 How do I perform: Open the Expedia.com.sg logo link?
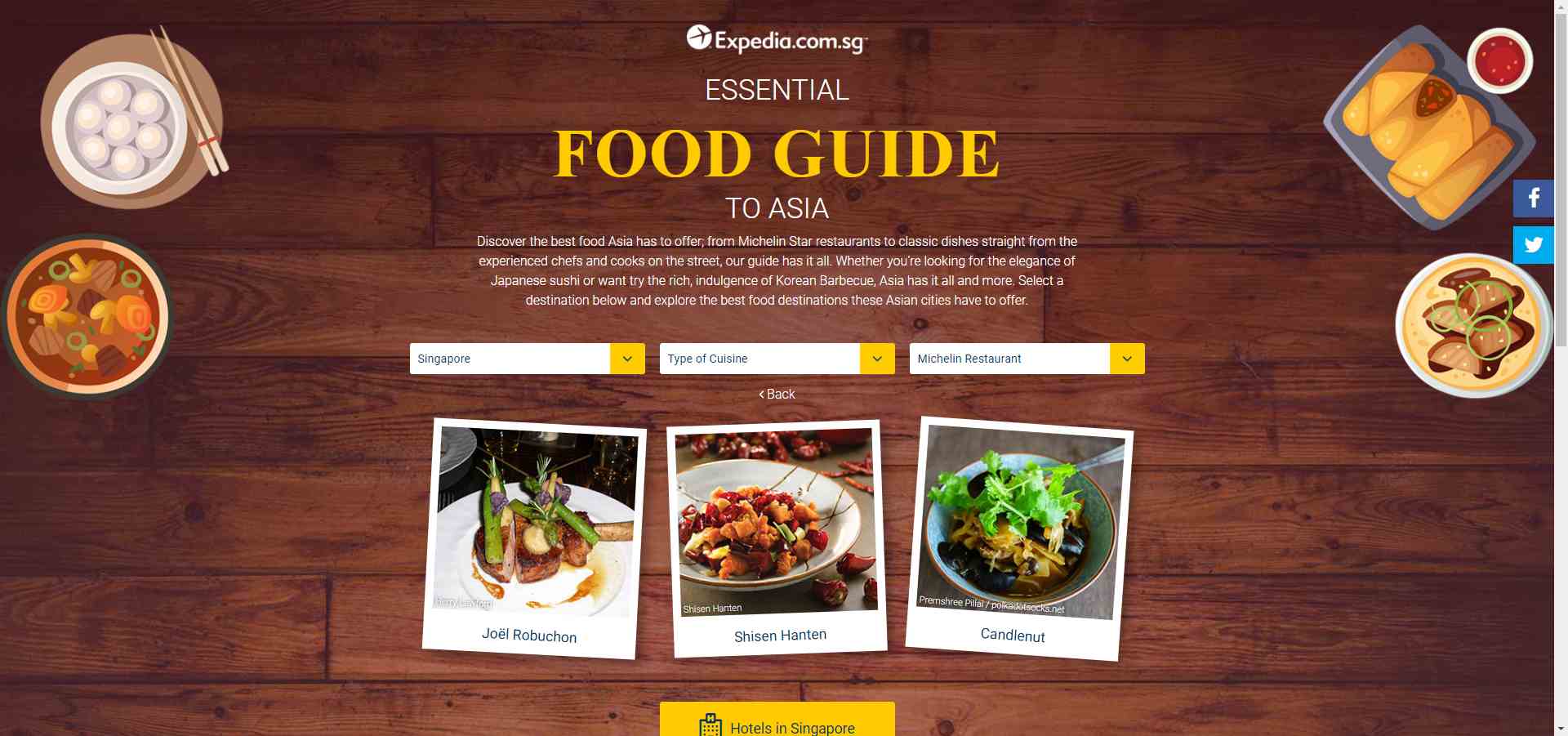pyautogui.click(x=777, y=39)
